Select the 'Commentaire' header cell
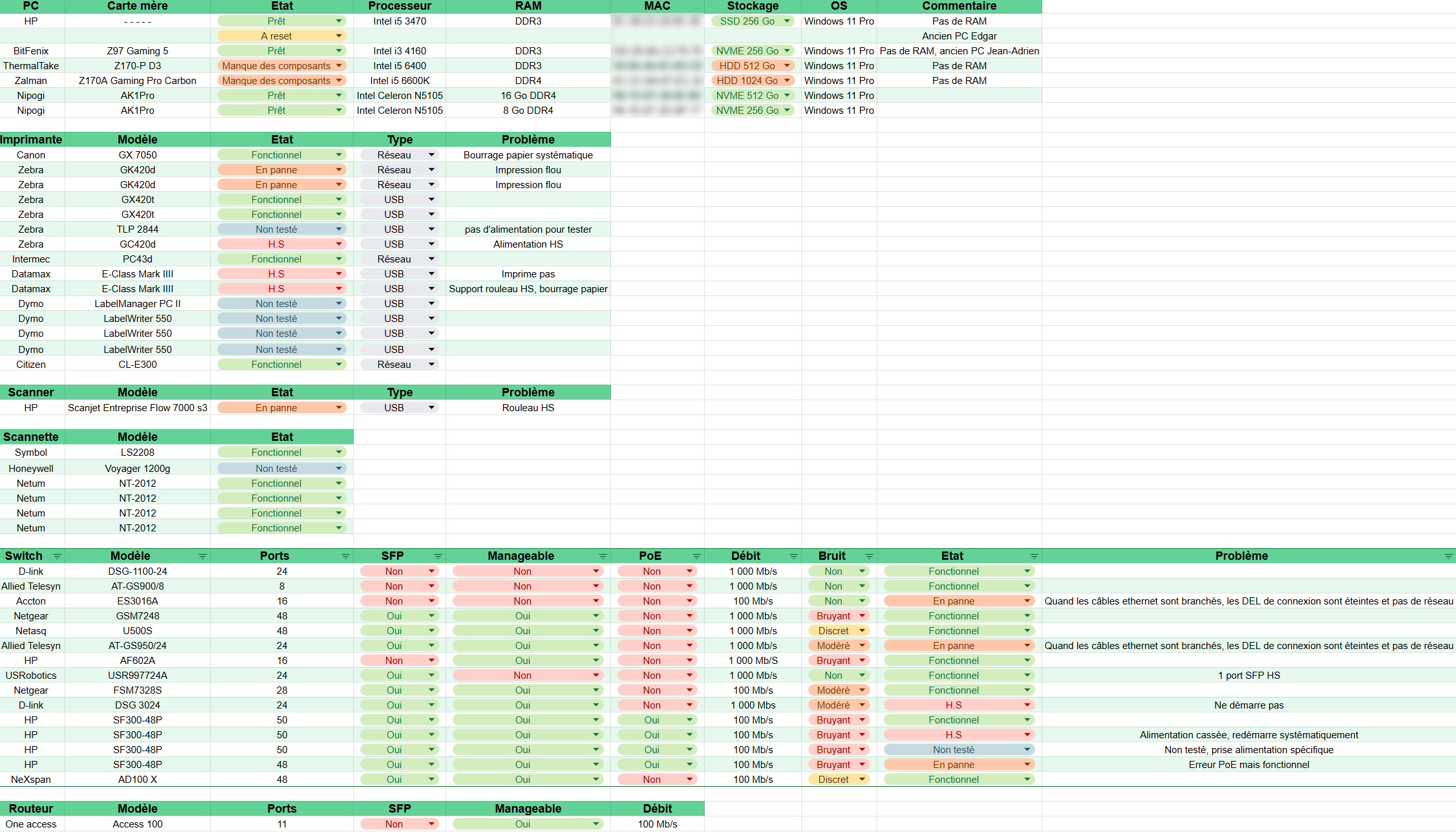1456x832 pixels. pos(959,6)
